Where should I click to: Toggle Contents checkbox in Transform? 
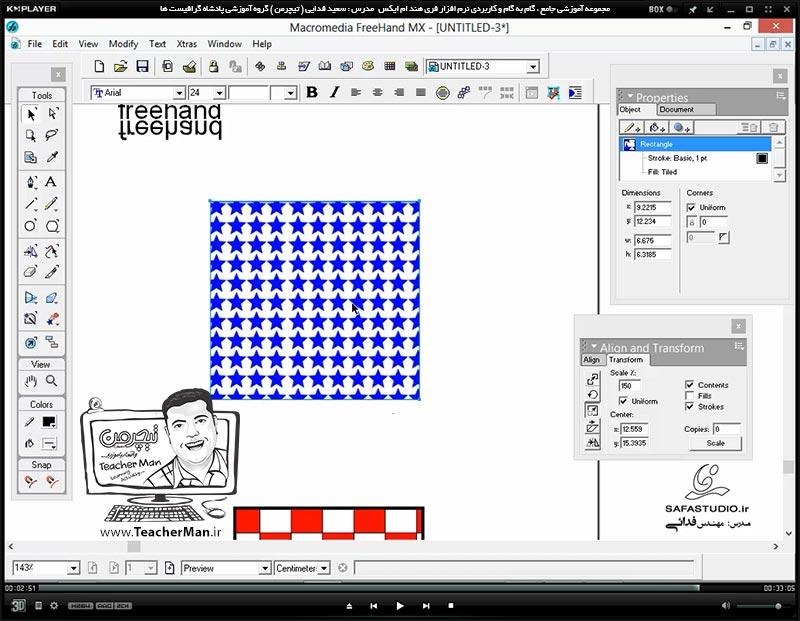689,385
